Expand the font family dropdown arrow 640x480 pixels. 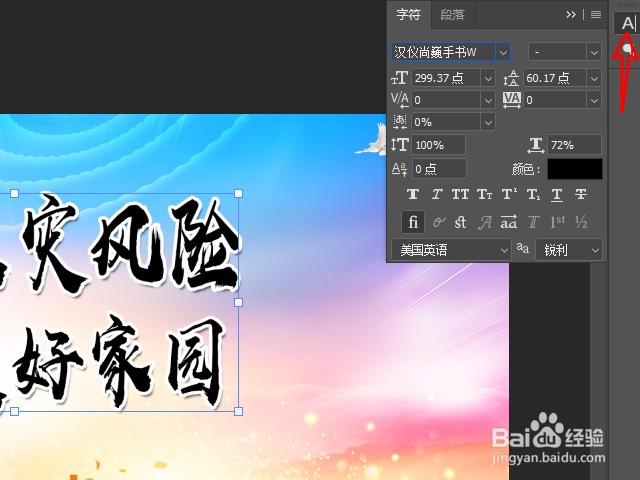(503, 53)
